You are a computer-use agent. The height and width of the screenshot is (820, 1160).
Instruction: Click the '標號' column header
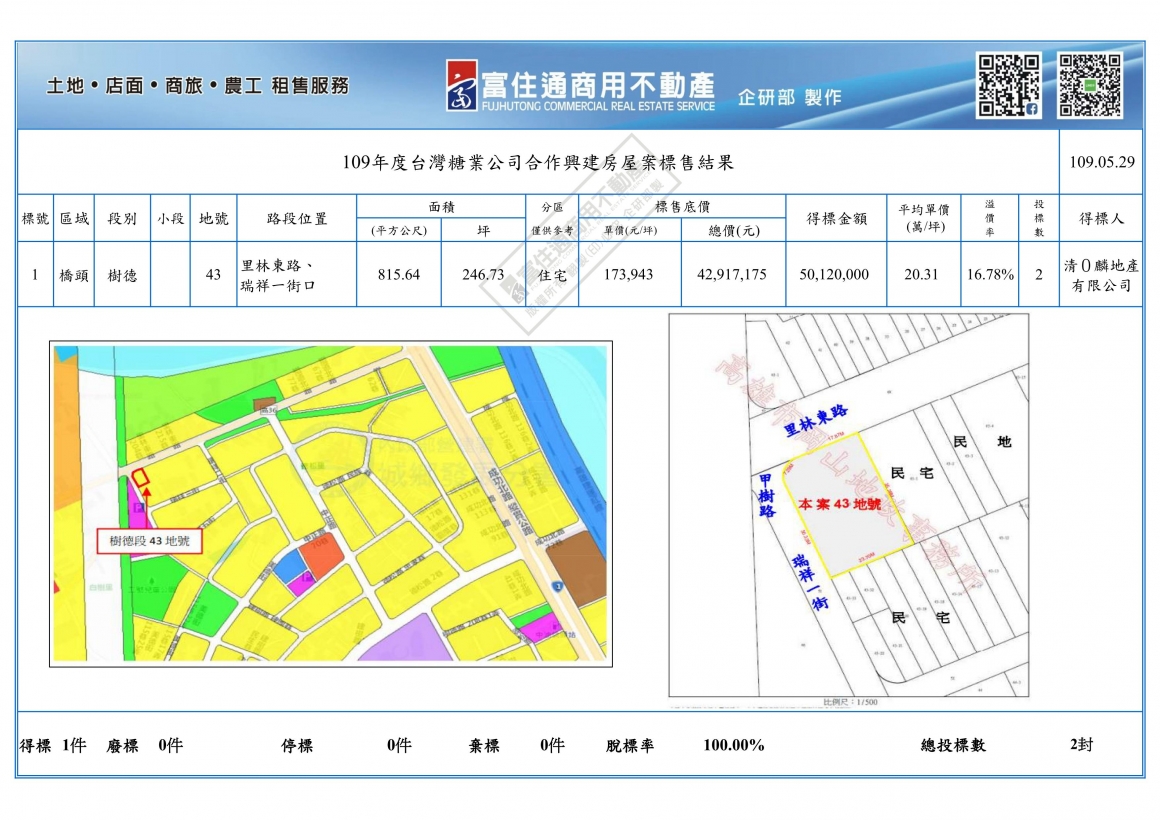(x=36, y=218)
